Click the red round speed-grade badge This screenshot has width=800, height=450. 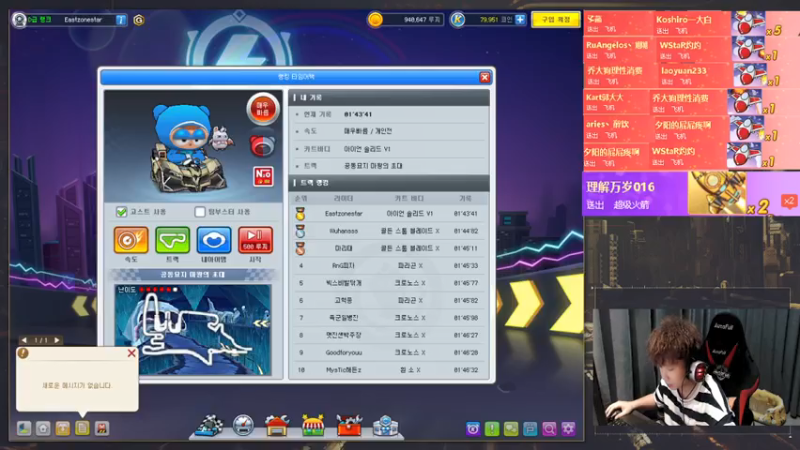(x=263, y=109)
